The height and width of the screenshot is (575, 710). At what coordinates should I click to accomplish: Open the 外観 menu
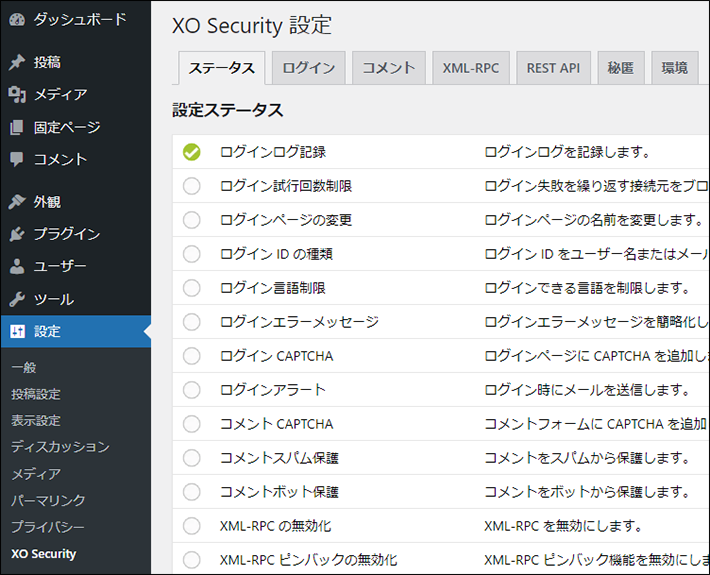coord(47,202)
